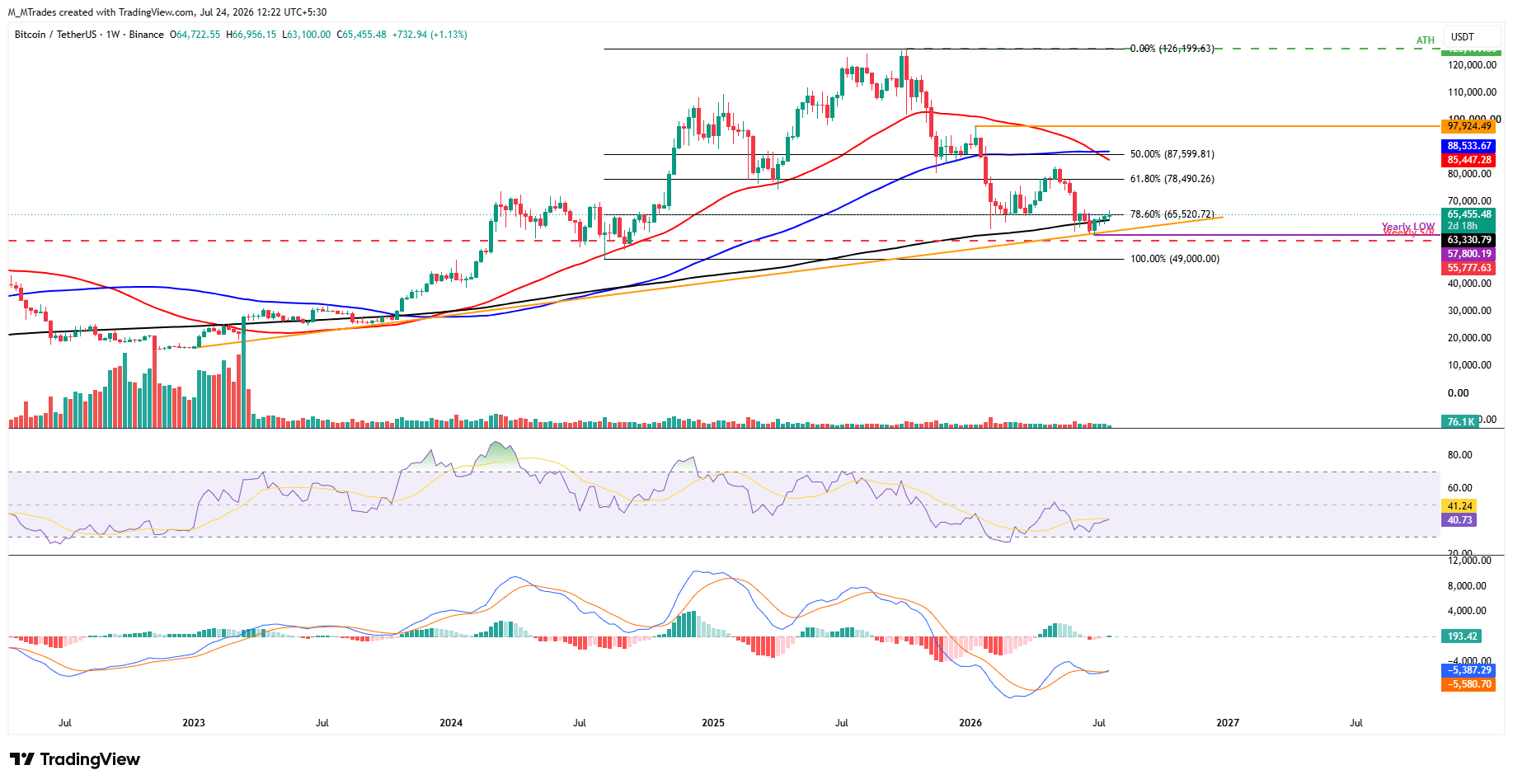This screenshot has height=784, width=1513.
Task: Click 2024 on the time axis
Action: pyautogui.click(x=451, y=723)
